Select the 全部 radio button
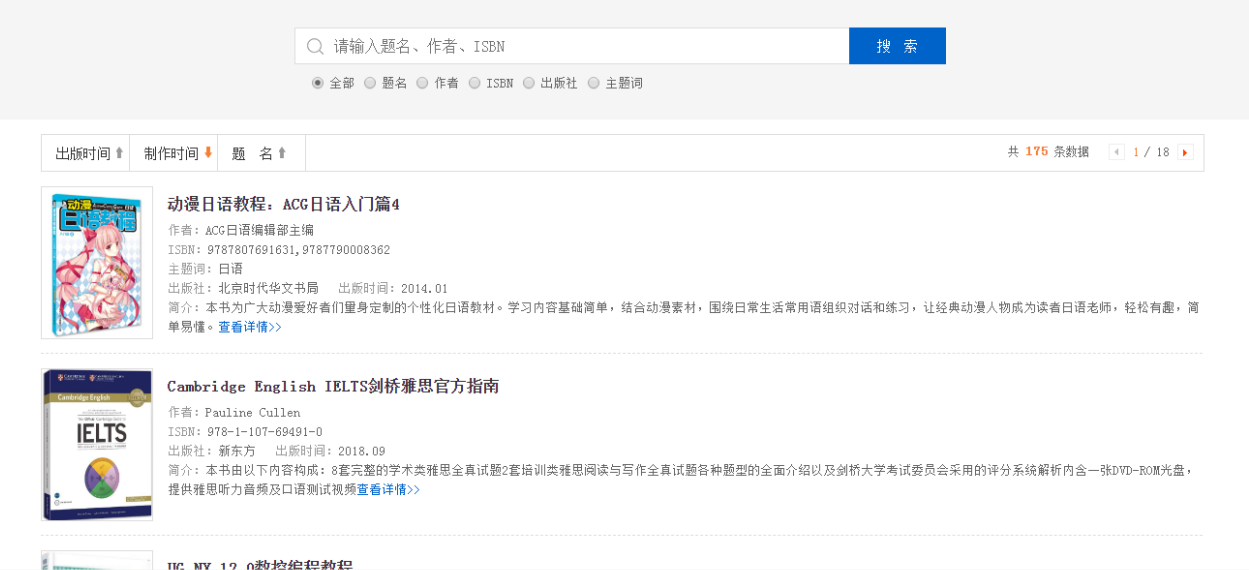 318,83
